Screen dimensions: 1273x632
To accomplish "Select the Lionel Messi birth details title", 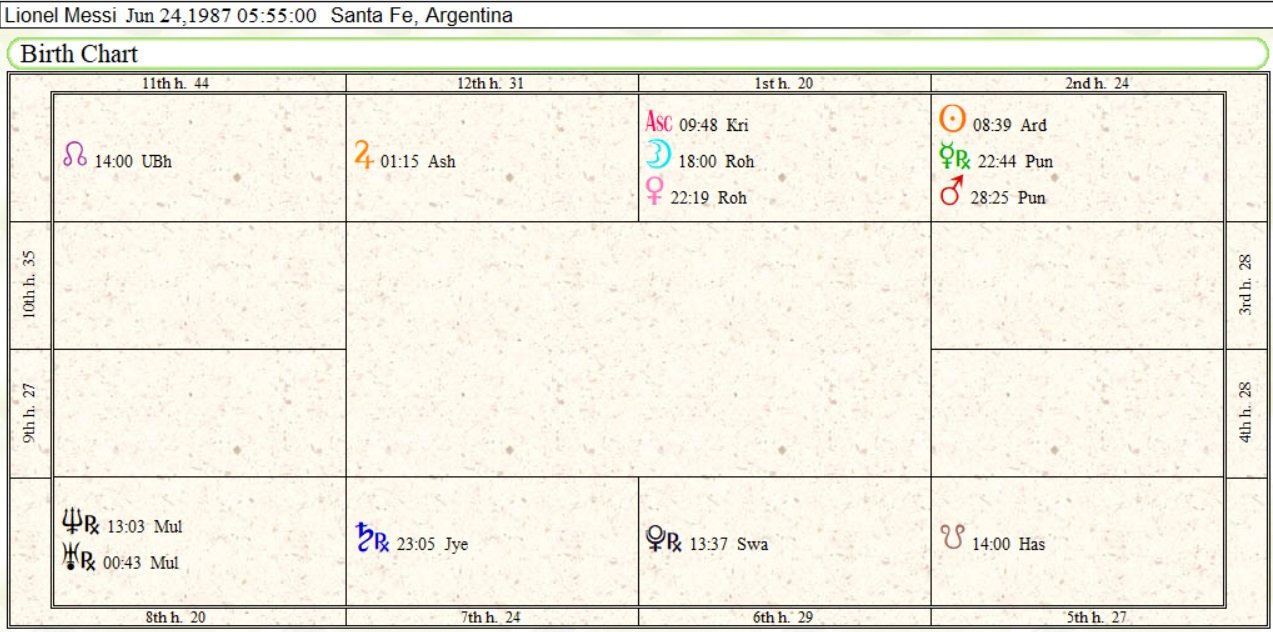I will (260, 15).
